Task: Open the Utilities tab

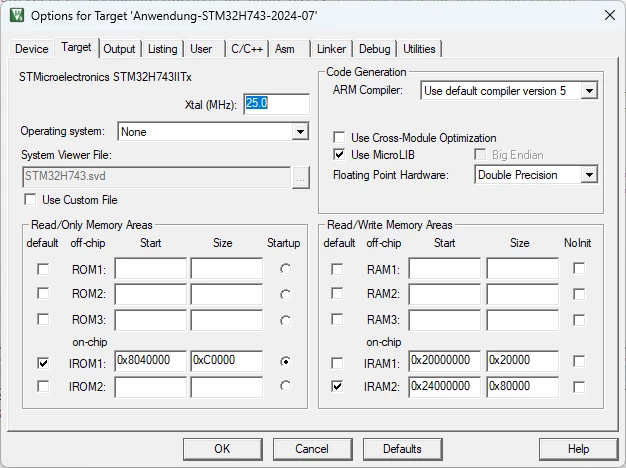Action: (419, 49)
